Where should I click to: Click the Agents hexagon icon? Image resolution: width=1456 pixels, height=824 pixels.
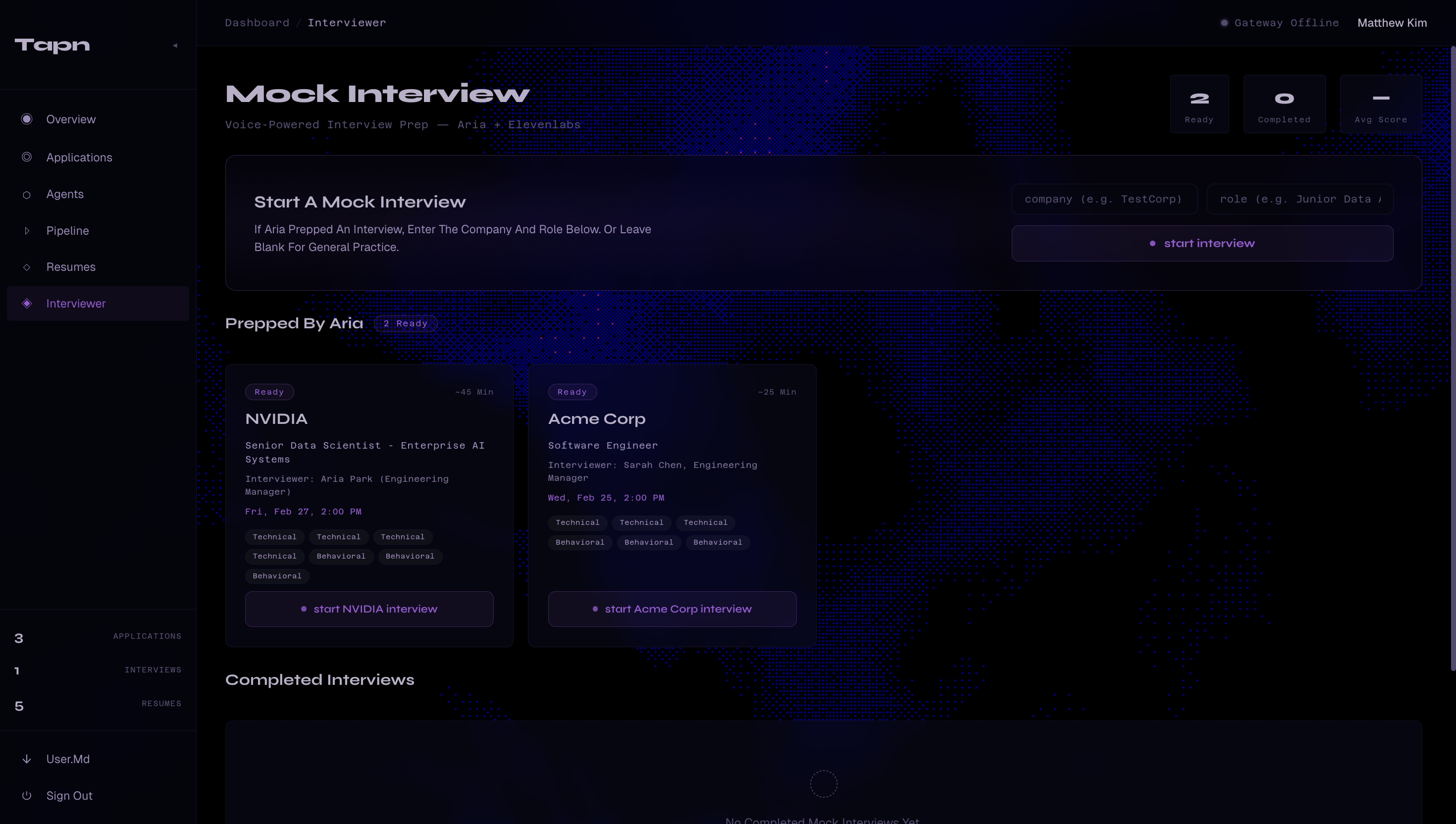coord(27,195)
